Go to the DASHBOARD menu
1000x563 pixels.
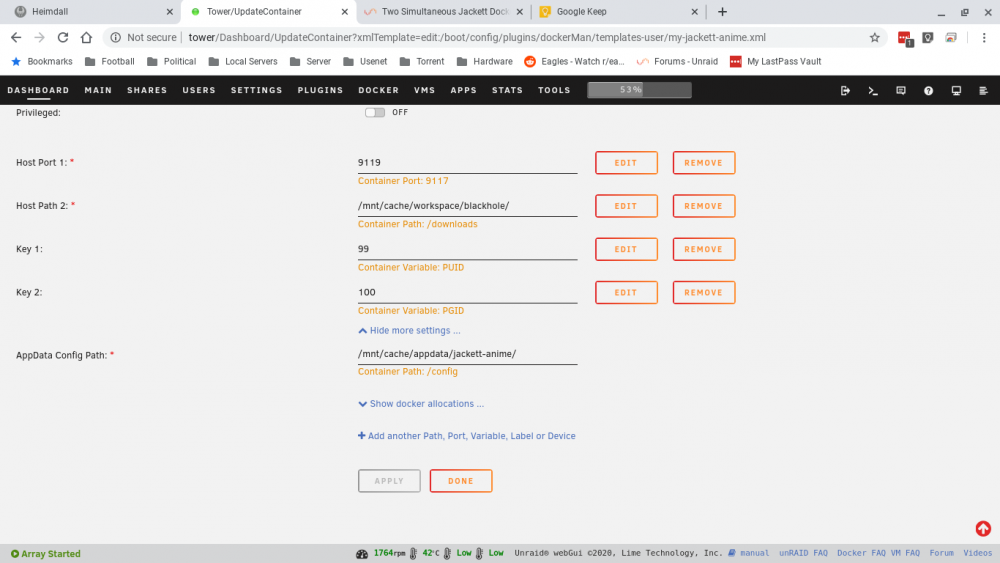coord(38,91)
